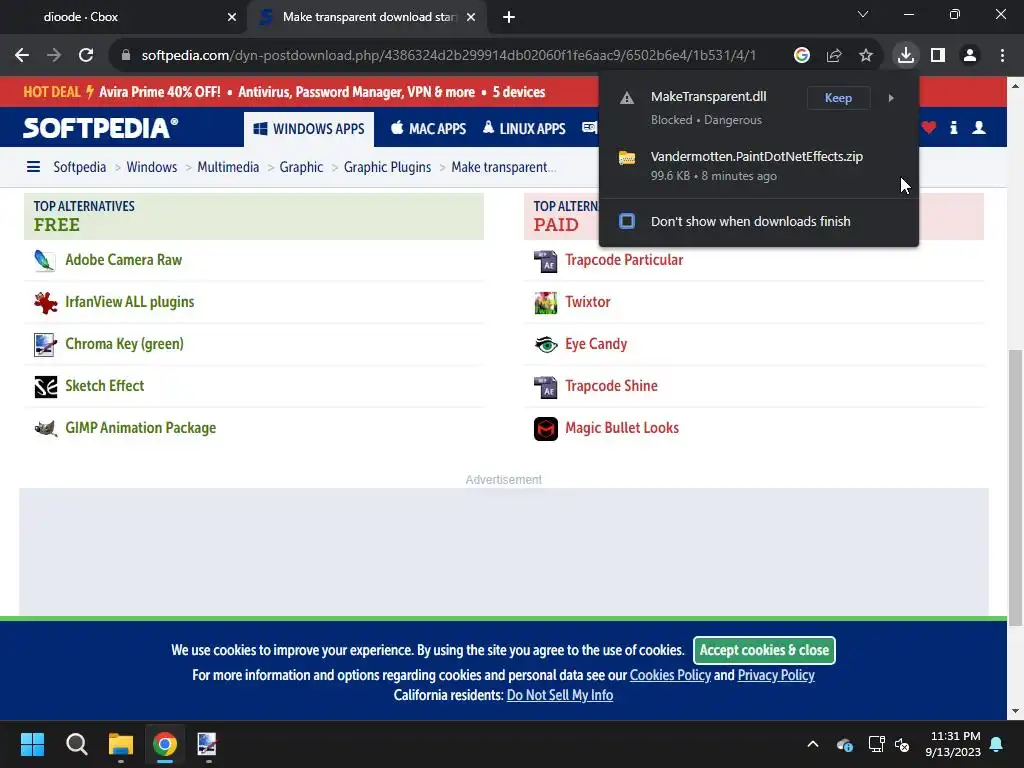Click the browser back arrow
The width and height of the screenshot is (1024, 768).
click(22, 56)
